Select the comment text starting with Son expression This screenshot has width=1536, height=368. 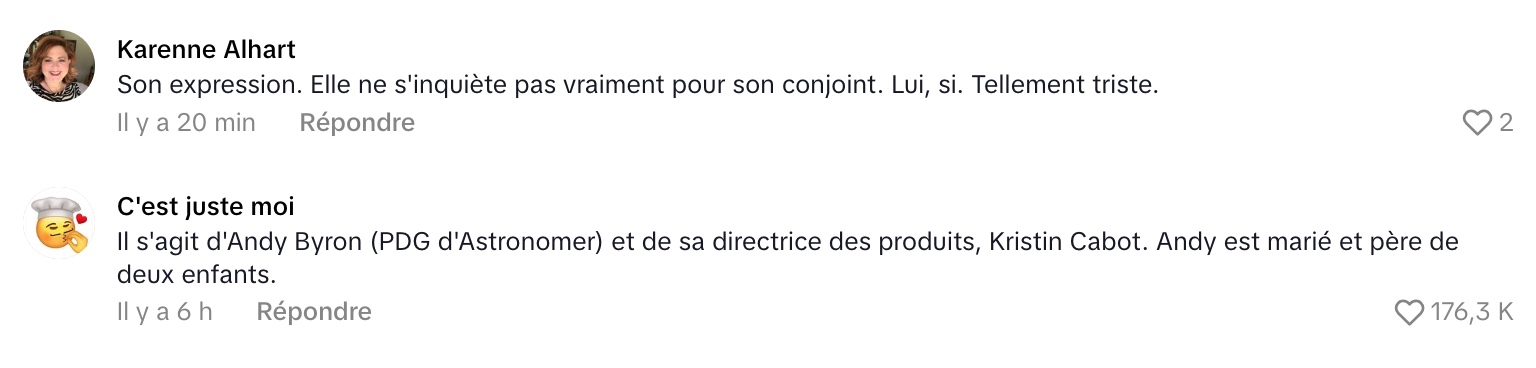pos(637,86)
